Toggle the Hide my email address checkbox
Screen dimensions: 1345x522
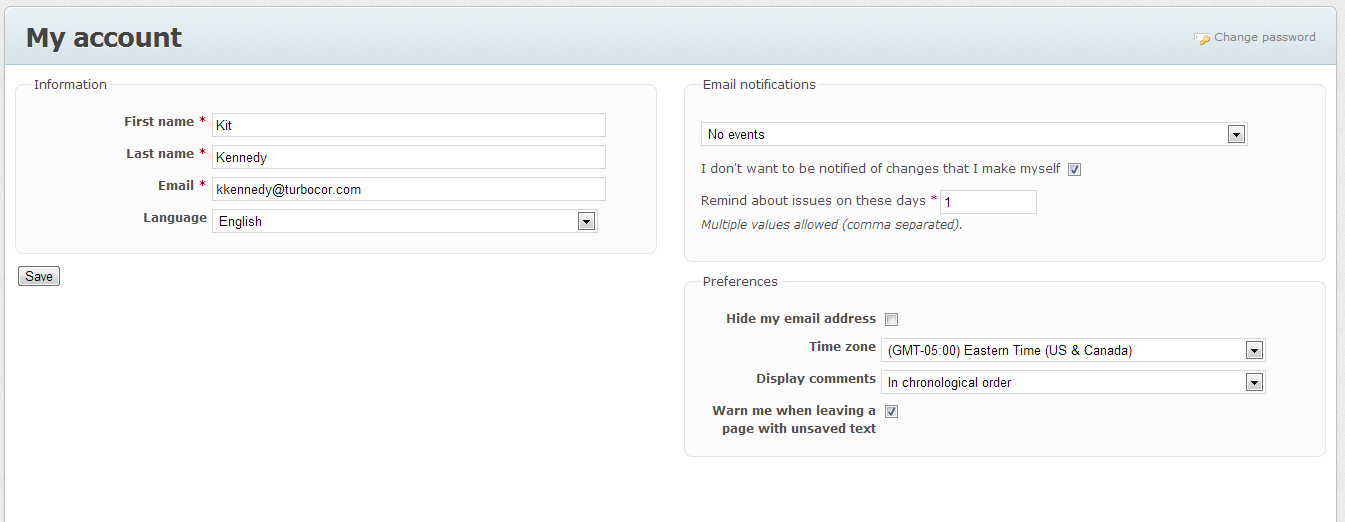pyautogui.click(x=891, y=319)
